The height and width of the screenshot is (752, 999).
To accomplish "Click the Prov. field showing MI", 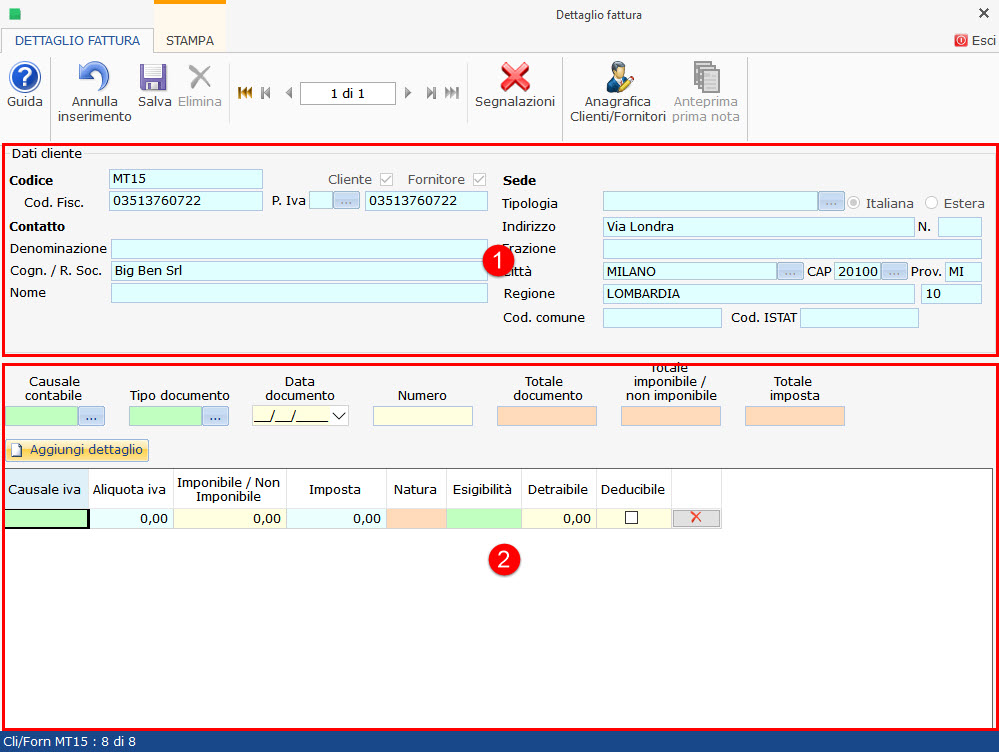I will point(963,271).
